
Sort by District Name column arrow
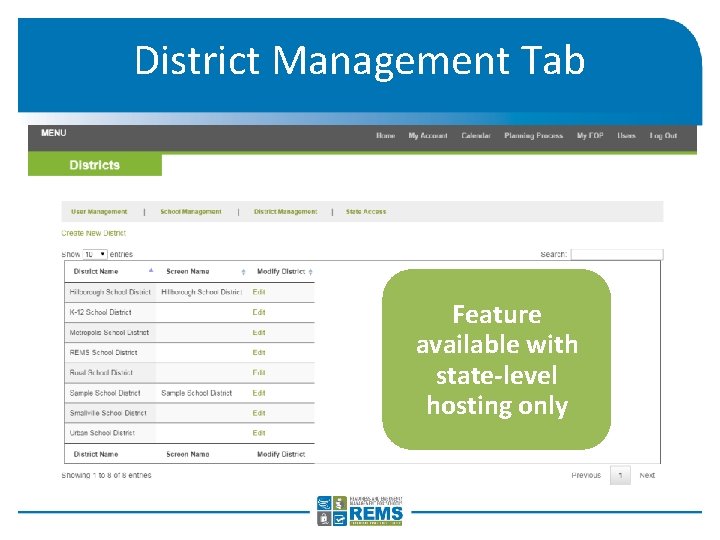click(x=151, y=271)
